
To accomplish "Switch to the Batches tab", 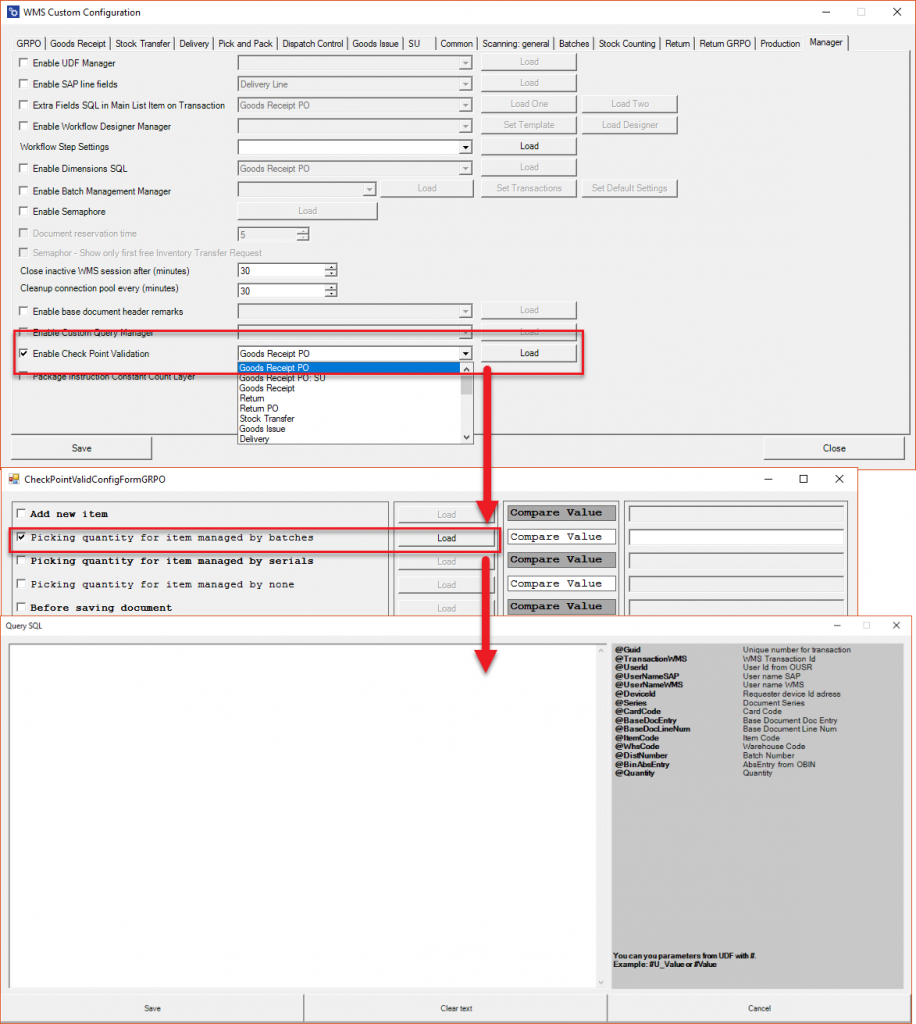I will (574, 43).
